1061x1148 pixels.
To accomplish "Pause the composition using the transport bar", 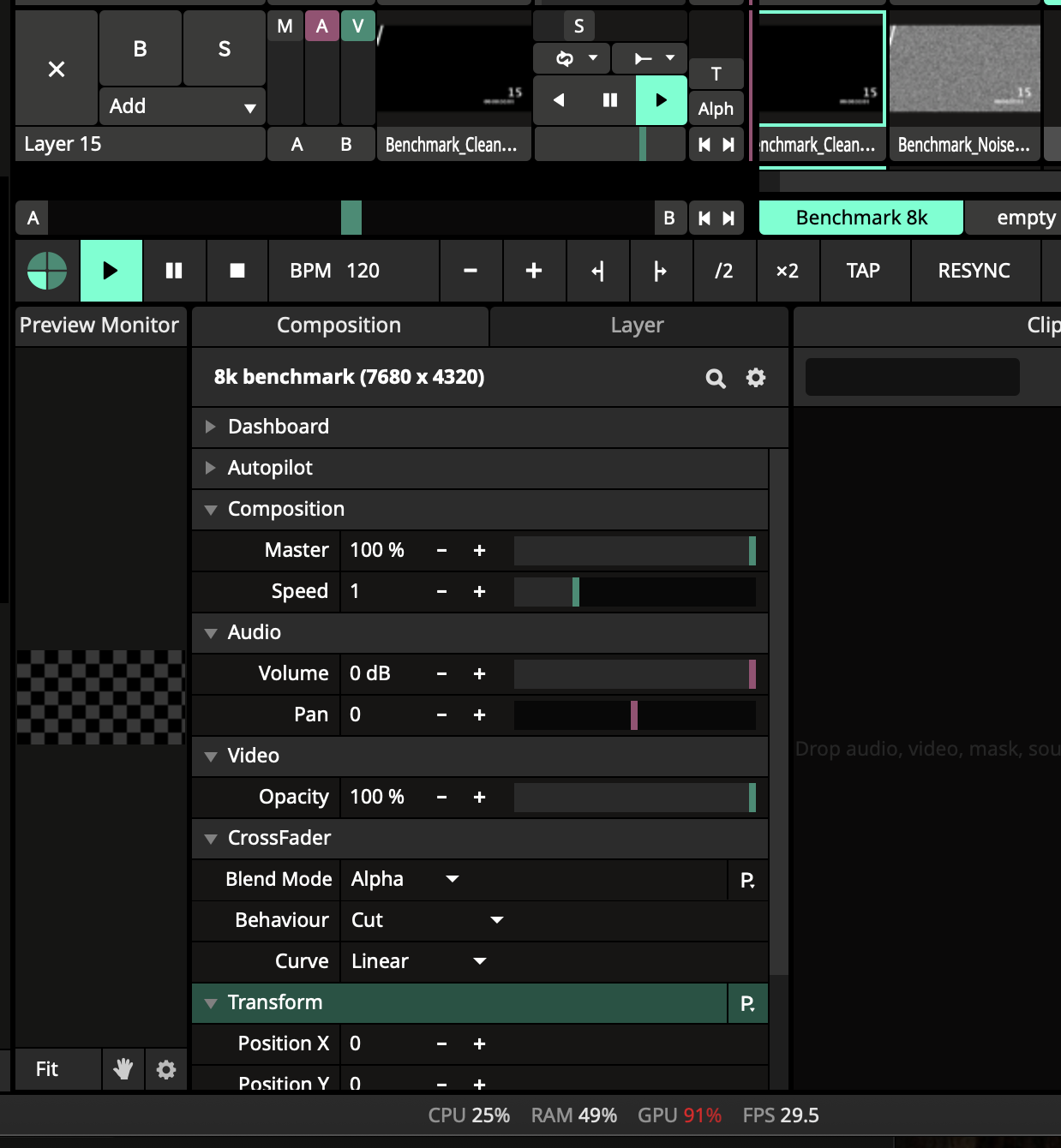I will pos(174,271).
